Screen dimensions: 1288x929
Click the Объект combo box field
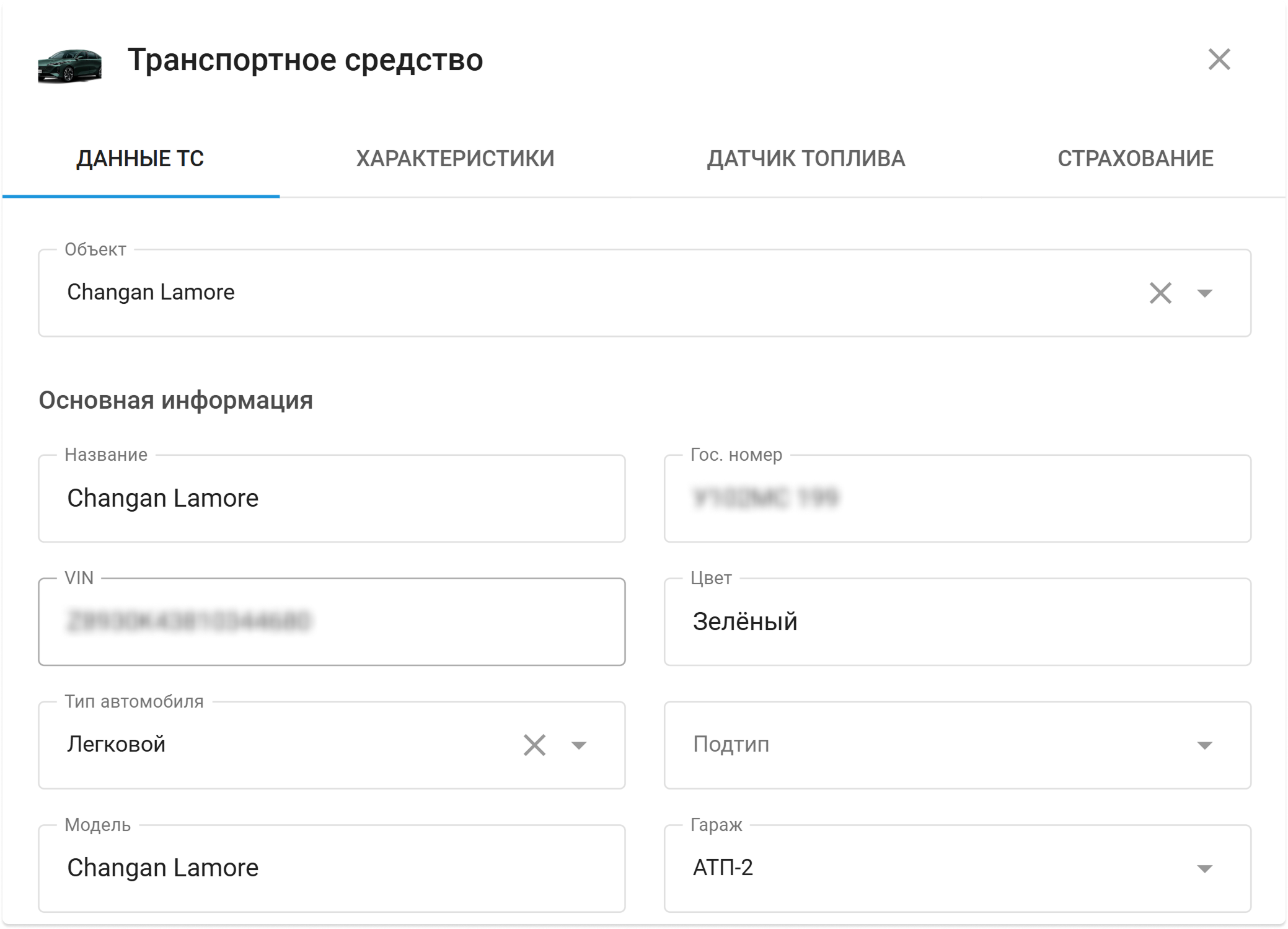pyautogui.click(x=645, y=293)
